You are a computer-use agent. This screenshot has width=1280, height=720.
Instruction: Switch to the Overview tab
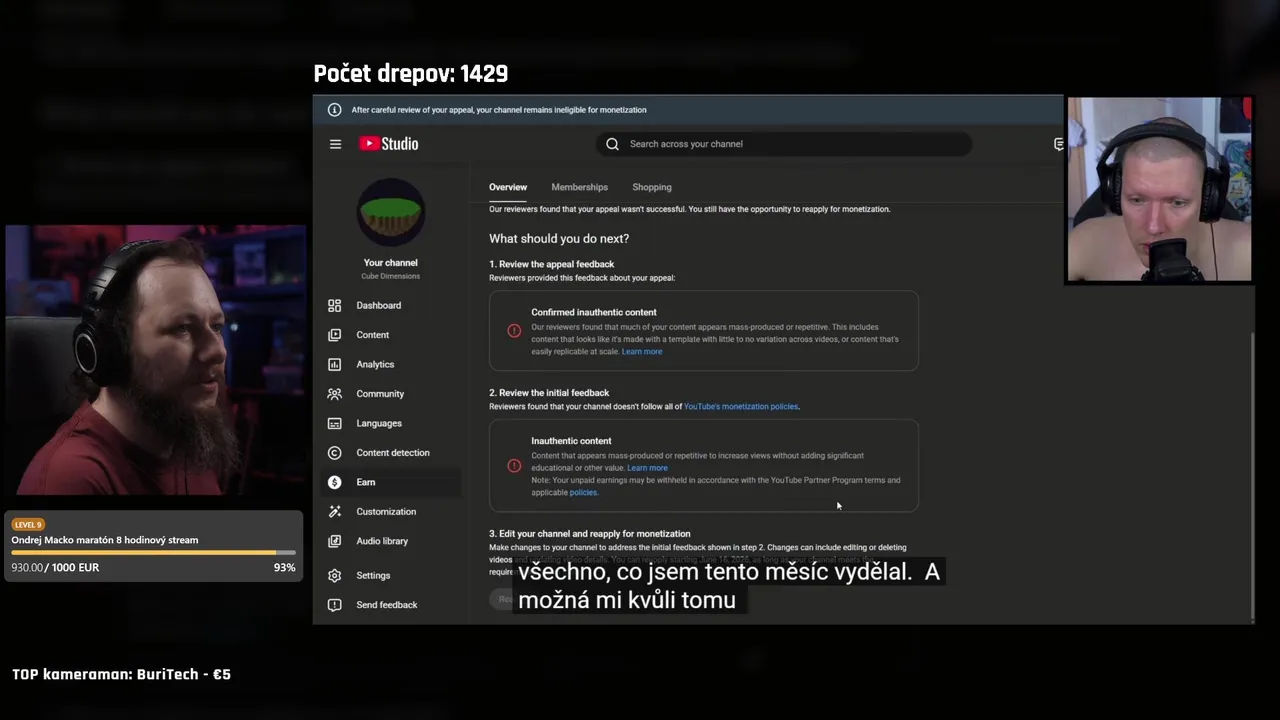pyautogui.click(x=508, y=187)
